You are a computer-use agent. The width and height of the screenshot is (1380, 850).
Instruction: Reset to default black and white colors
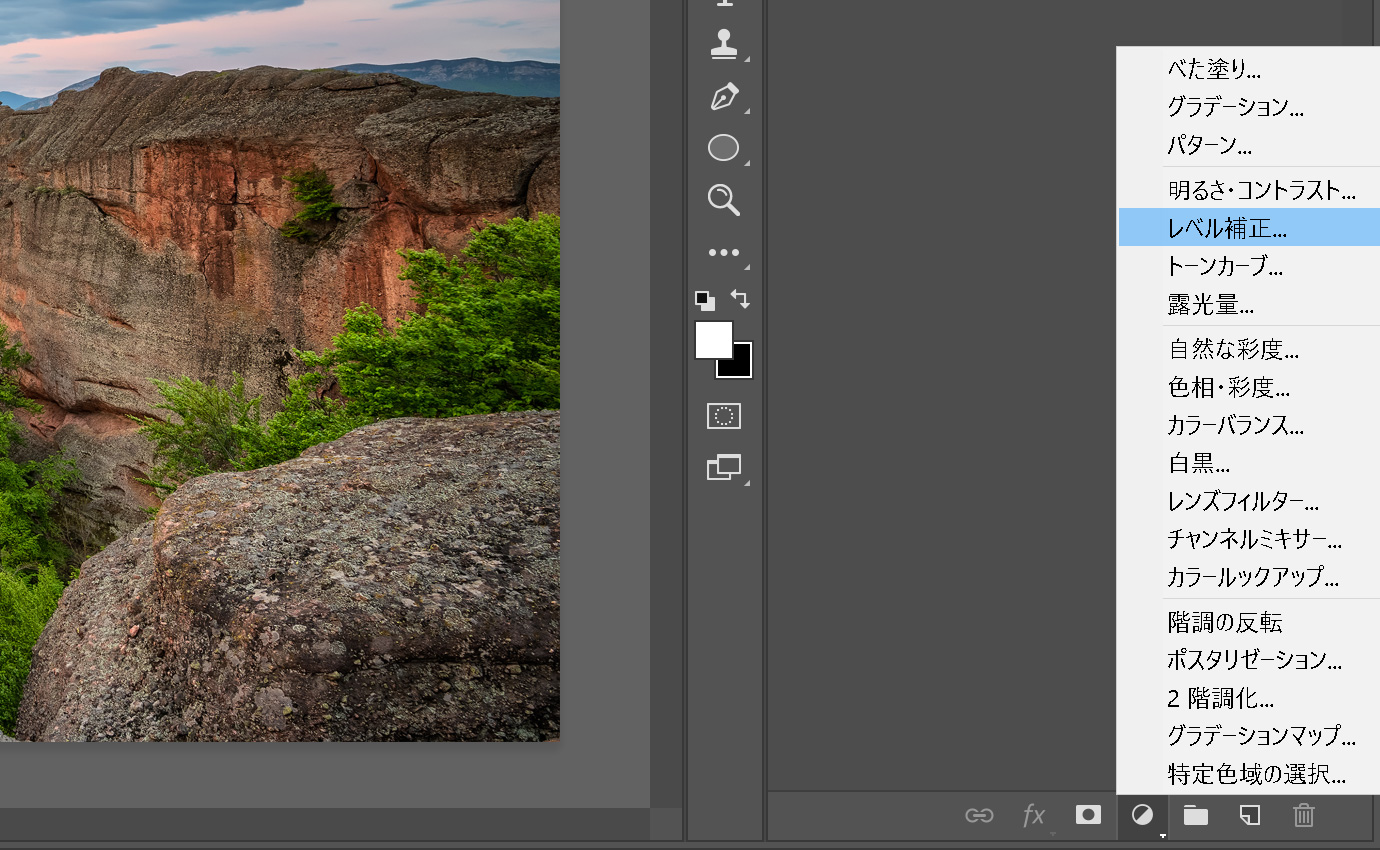click(705, 300)
